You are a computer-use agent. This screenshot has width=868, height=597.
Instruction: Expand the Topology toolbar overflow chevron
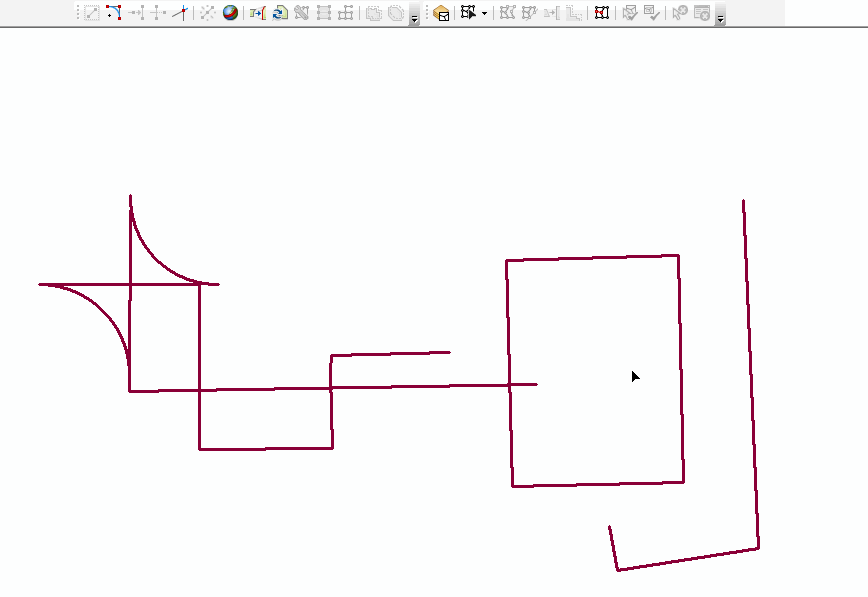point(720,17)
